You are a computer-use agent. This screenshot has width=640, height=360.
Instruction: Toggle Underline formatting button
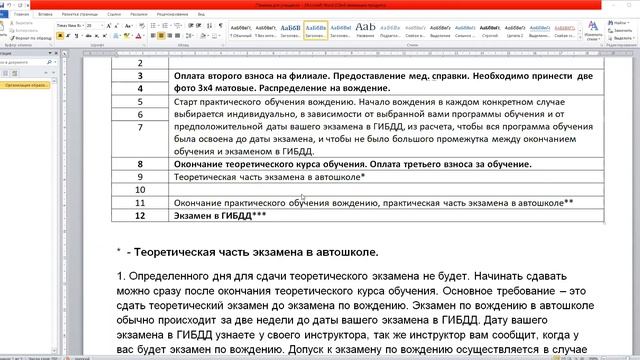[x=76, y=36]
